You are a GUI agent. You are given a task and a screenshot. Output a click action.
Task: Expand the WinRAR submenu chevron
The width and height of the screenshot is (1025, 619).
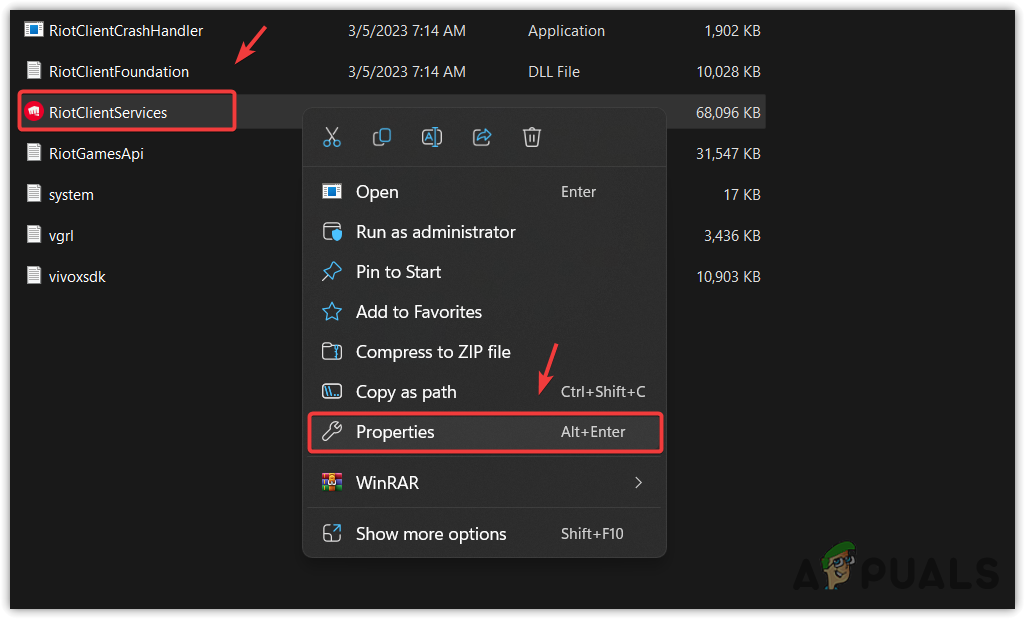coord(638,482)
